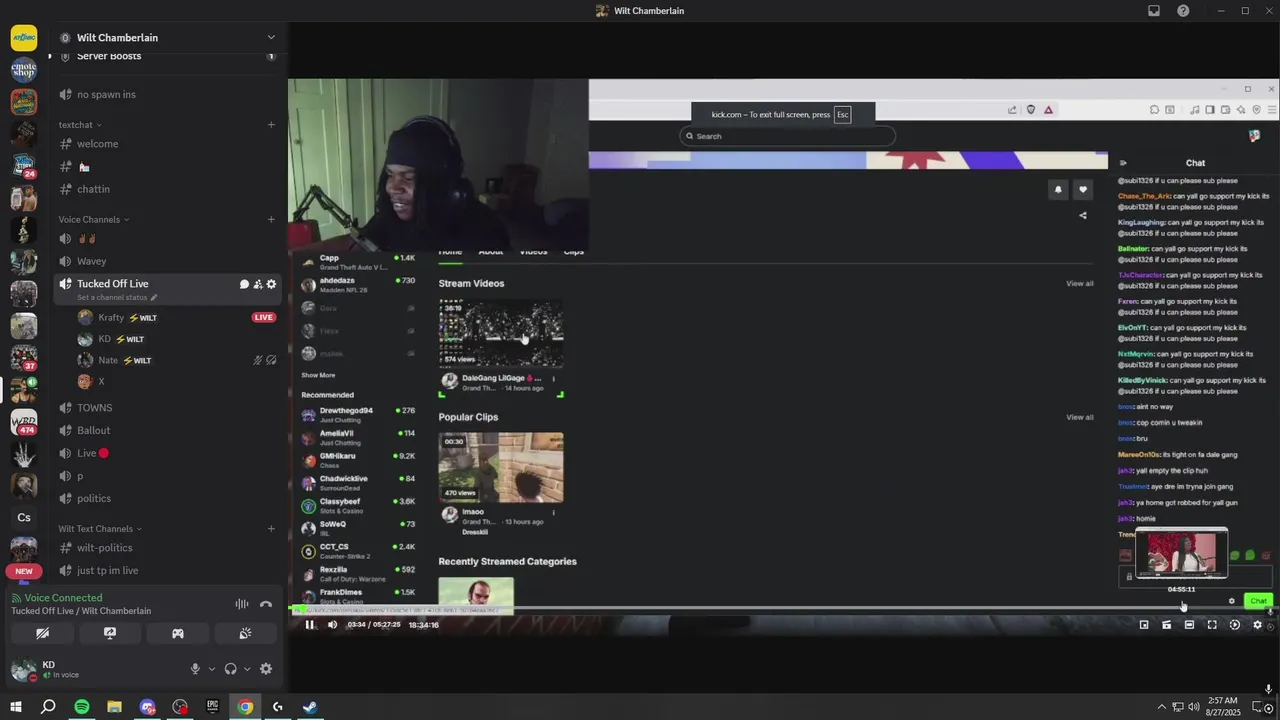Open noise suppression waveform icon
This screenshot has height=720, width=1280.
point(242,604)
